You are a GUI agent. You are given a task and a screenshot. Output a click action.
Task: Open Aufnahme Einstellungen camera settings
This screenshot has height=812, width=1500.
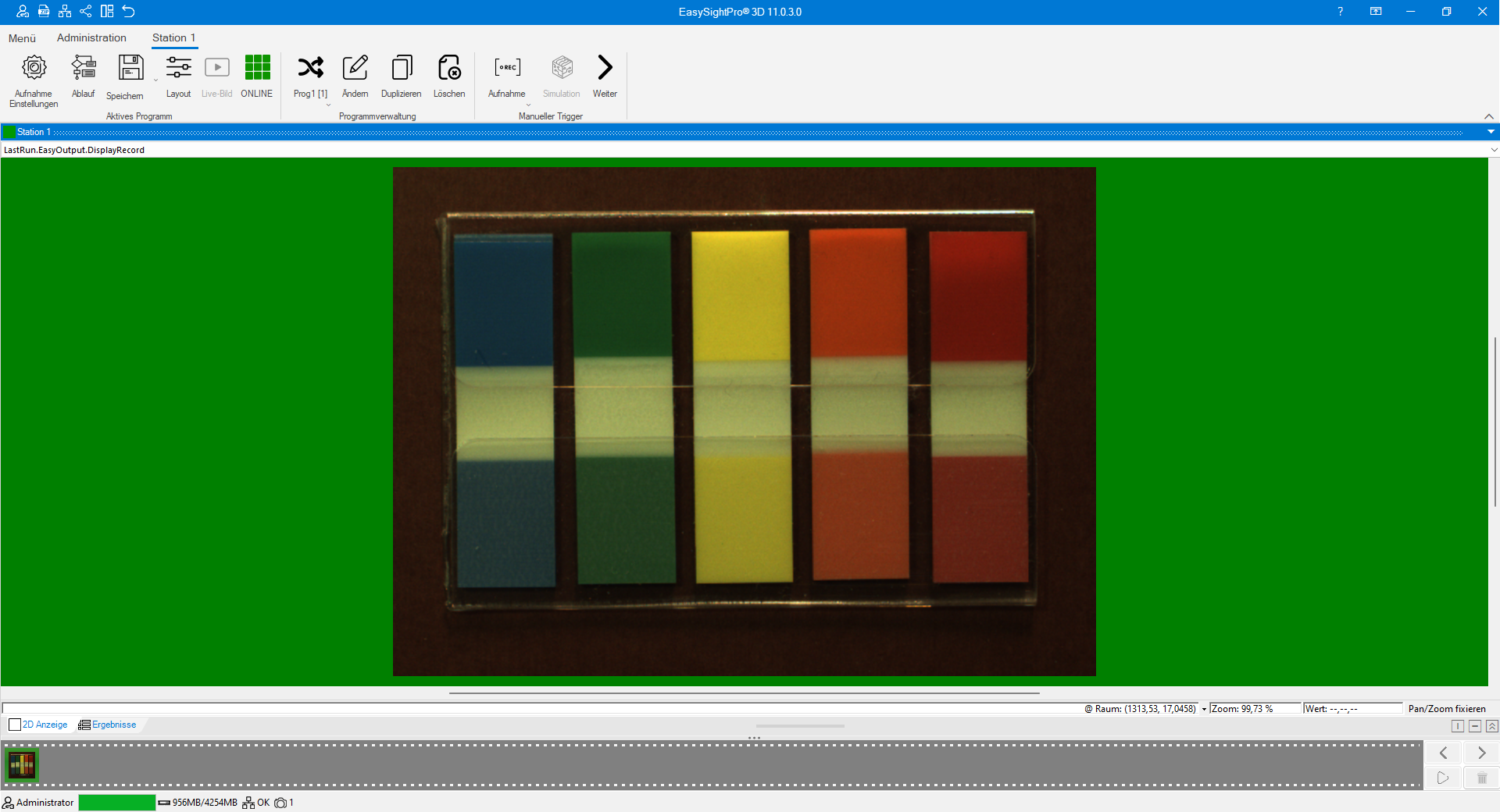(34, 68)
